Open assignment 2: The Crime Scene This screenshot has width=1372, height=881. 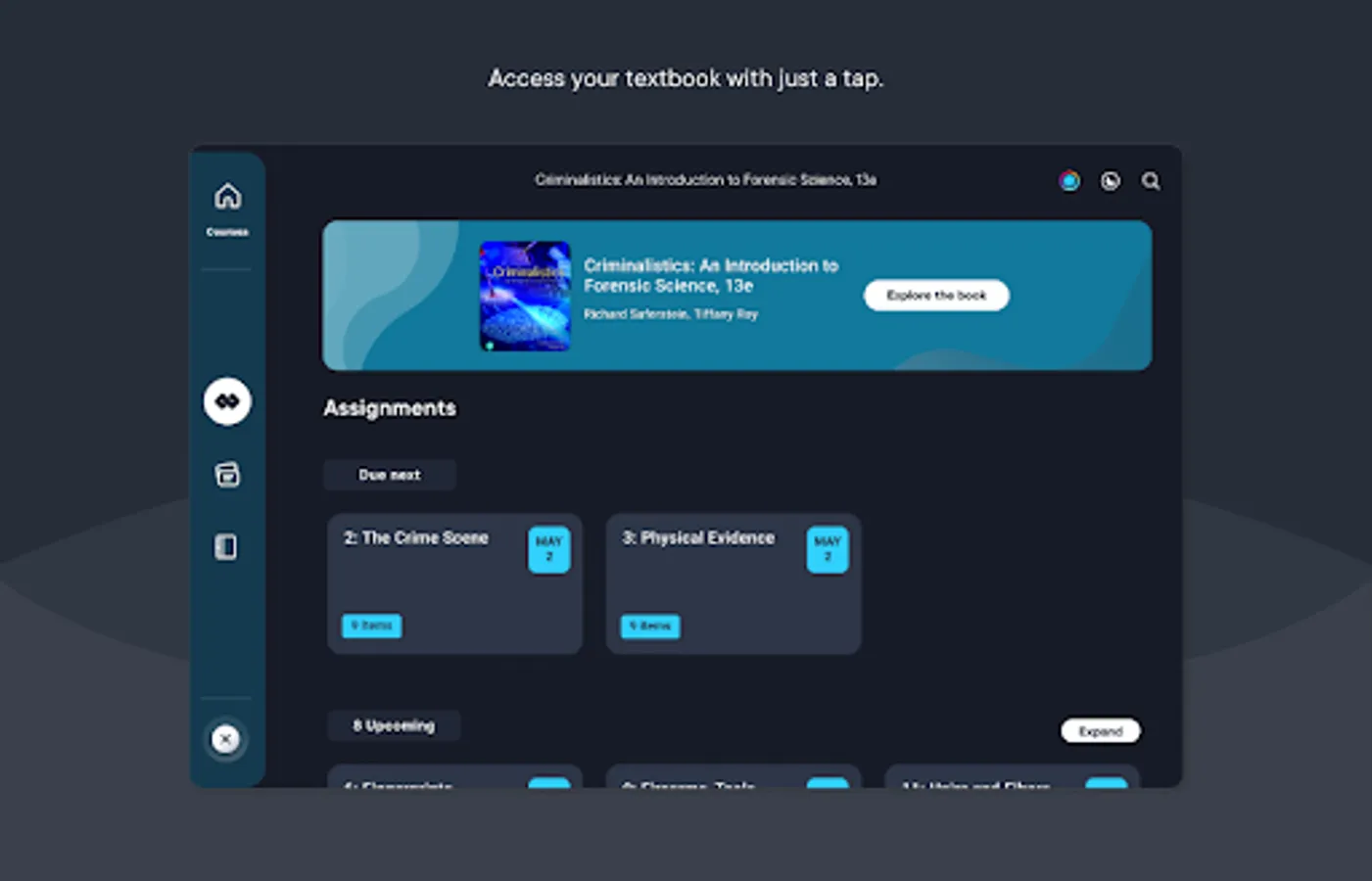click(454, 583)
